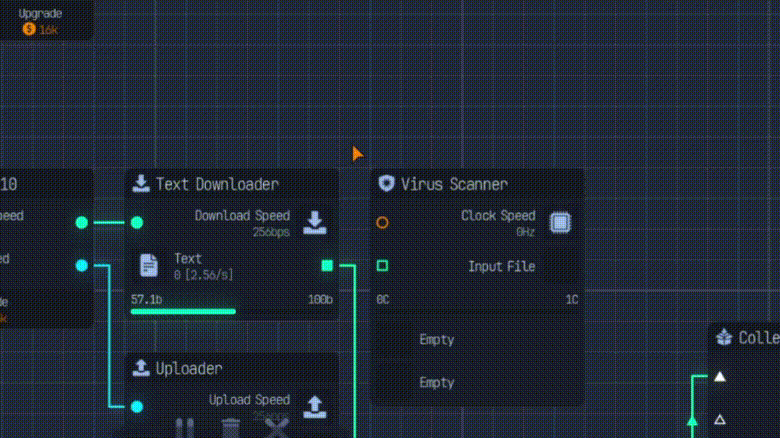Select the green square Input File port
The height and width of the screenshot is (438, 780).
(382, 266)
